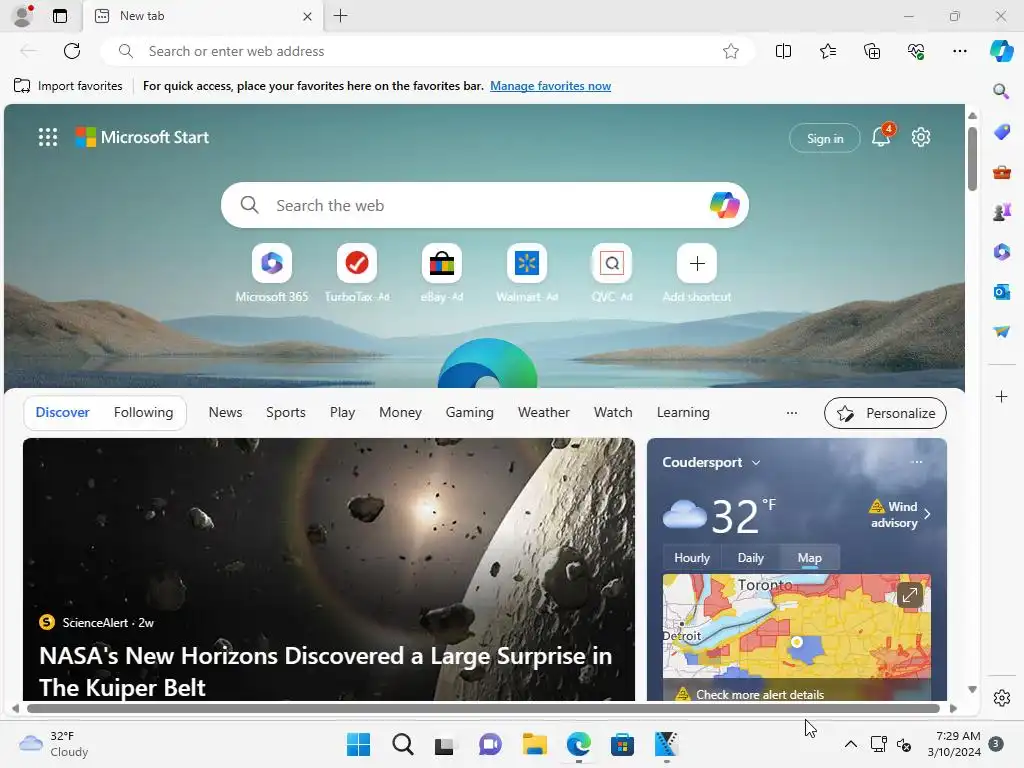Click the Personalize button
This screenshot has height=768, width=1024.
885,413
